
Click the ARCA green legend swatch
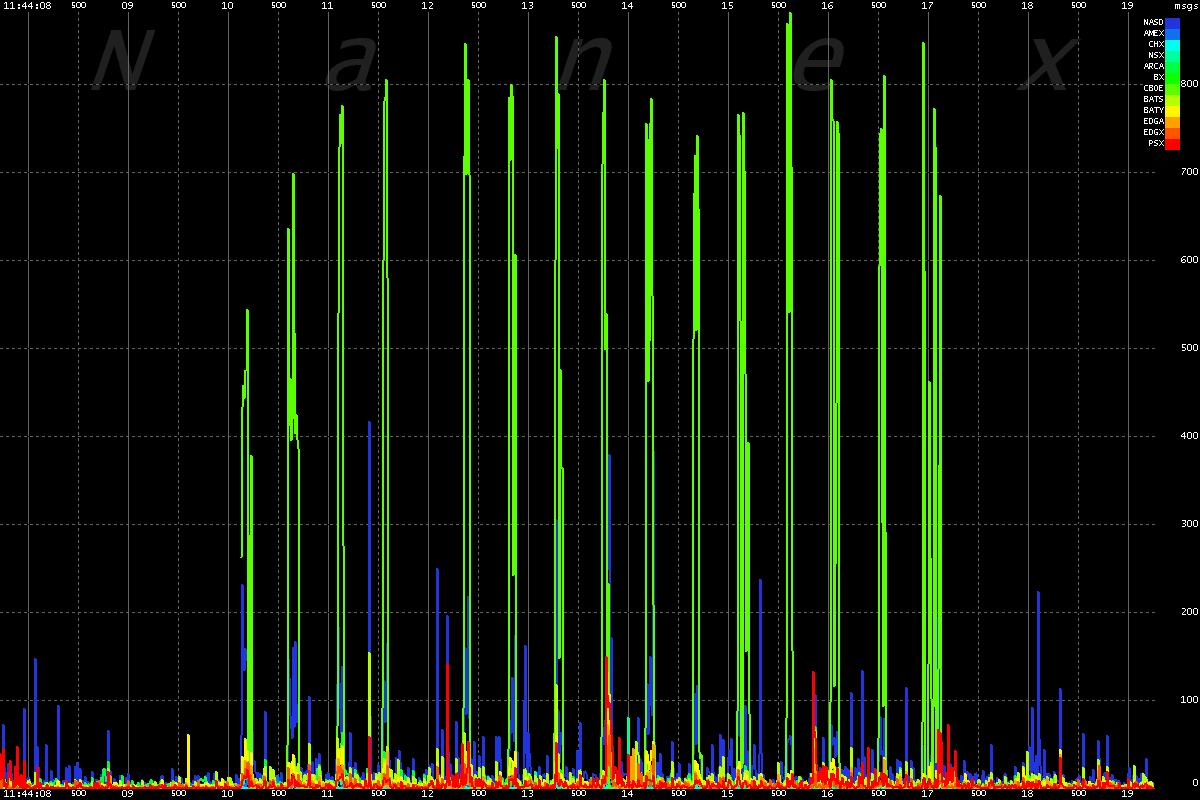(x=1173, y=66)
